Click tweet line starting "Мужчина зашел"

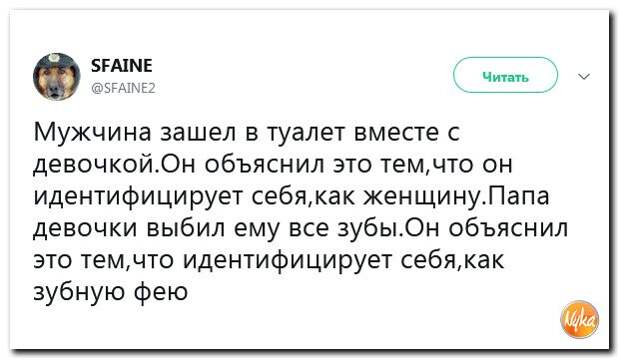[247, 132]
